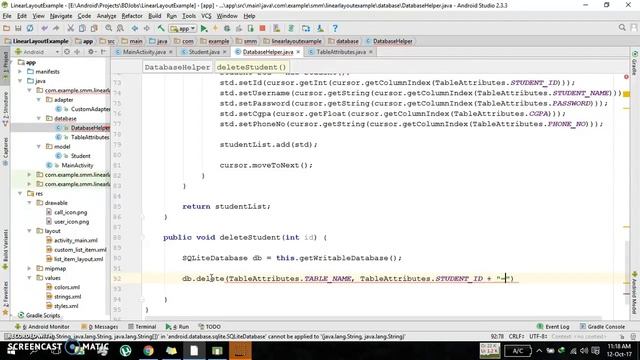
Task: Click the Cut scissors icon
Action: point(71,28)
